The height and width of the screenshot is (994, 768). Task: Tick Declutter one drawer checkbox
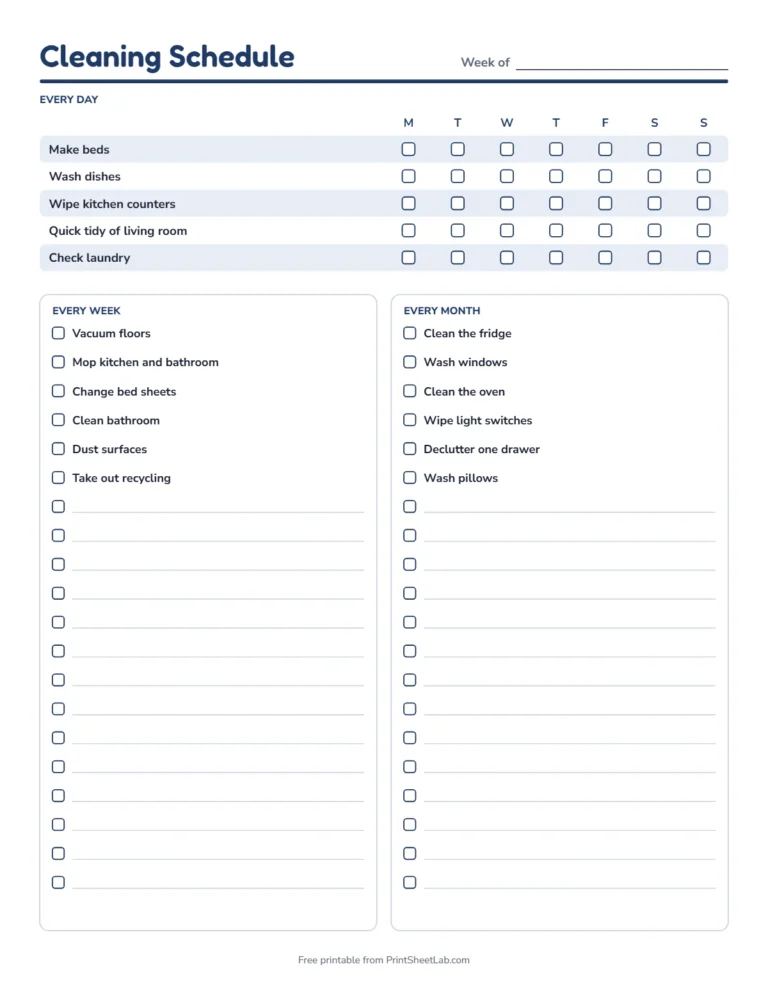(x=410, y=449)
